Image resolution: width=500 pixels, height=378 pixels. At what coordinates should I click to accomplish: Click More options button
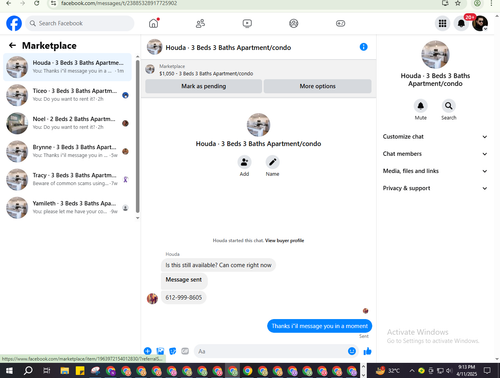click(x=317, y=86)
